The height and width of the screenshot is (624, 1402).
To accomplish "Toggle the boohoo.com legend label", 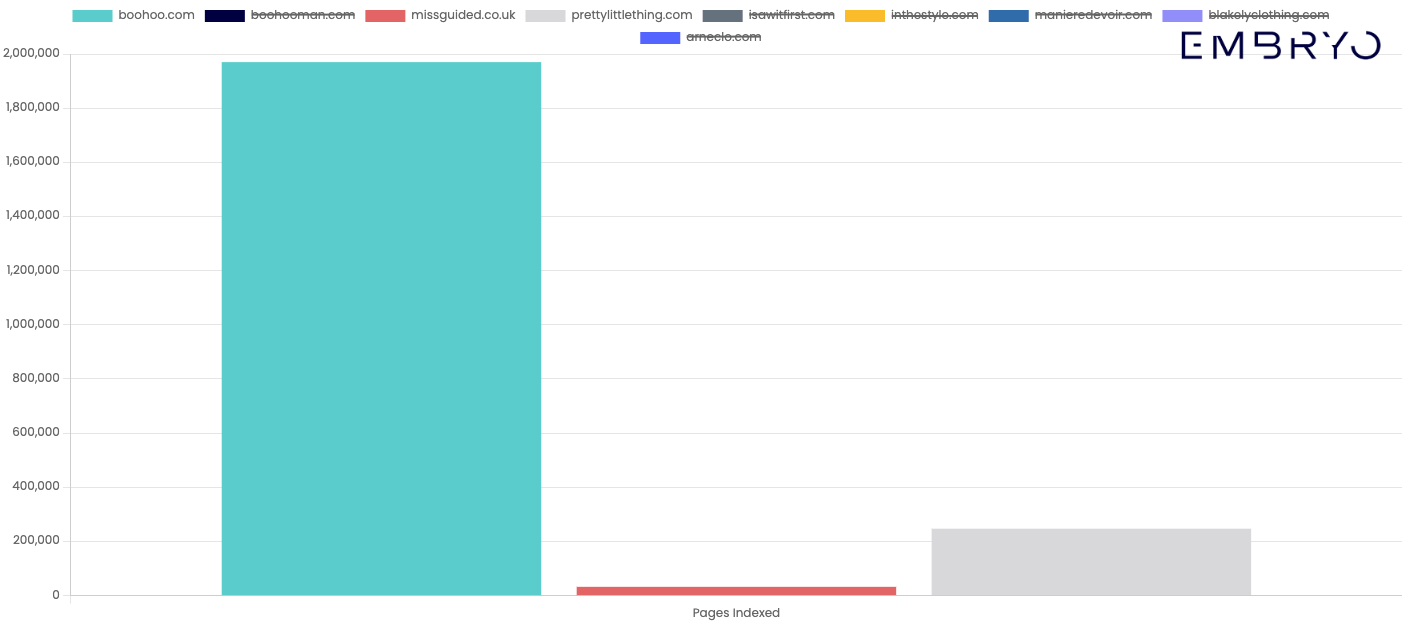I will coord(156,15).
